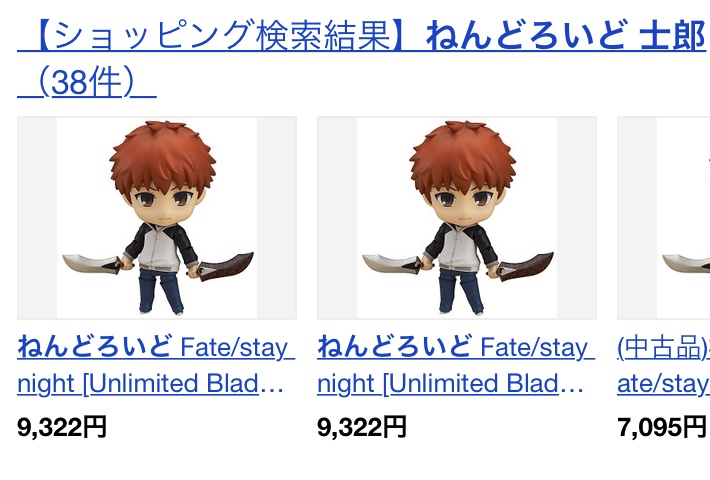Click second product's 'night [Unlimited Blad…' text line
The width and height of the screenshot is (710, 480).
[451, 384]
